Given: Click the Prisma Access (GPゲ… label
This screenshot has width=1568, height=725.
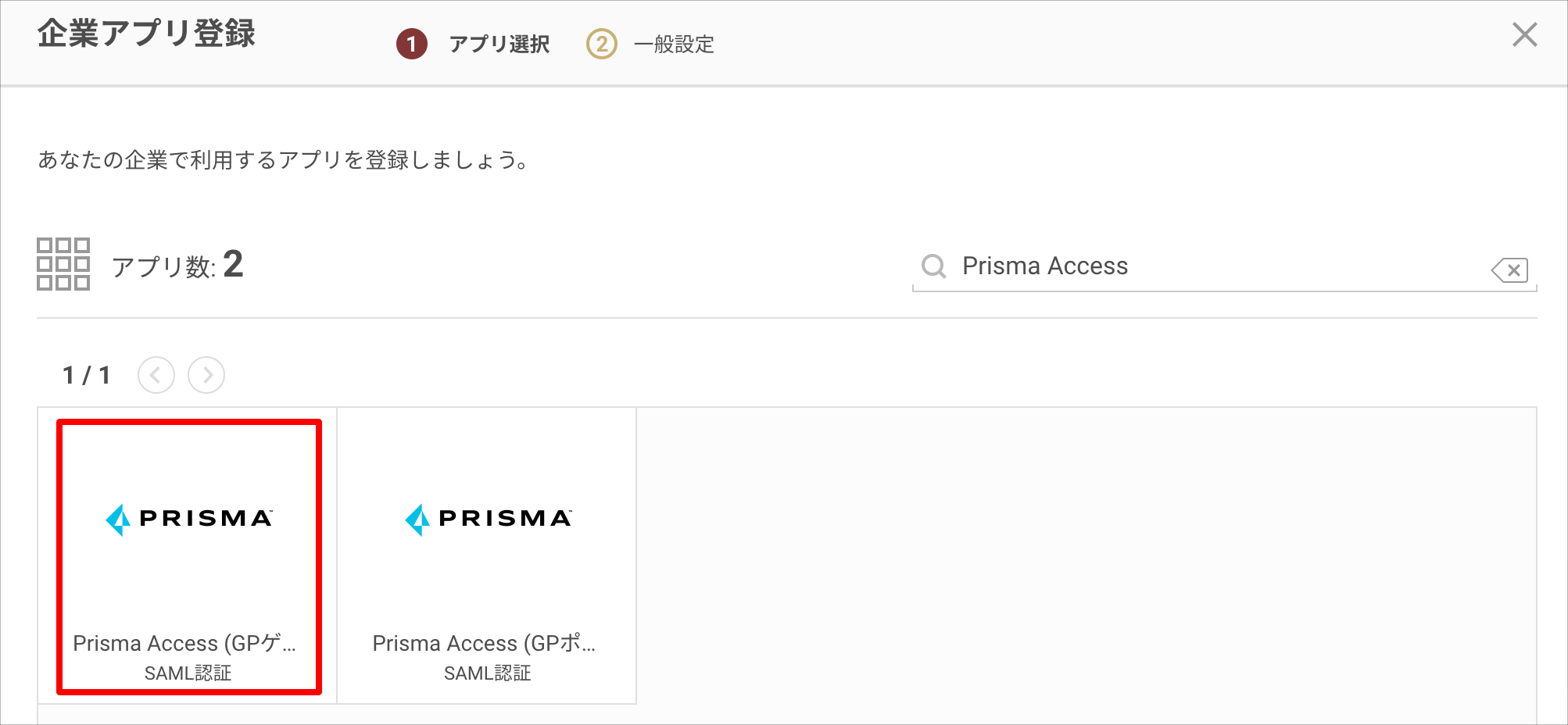Looking at the screenshot, I should [x=184, y=643].
